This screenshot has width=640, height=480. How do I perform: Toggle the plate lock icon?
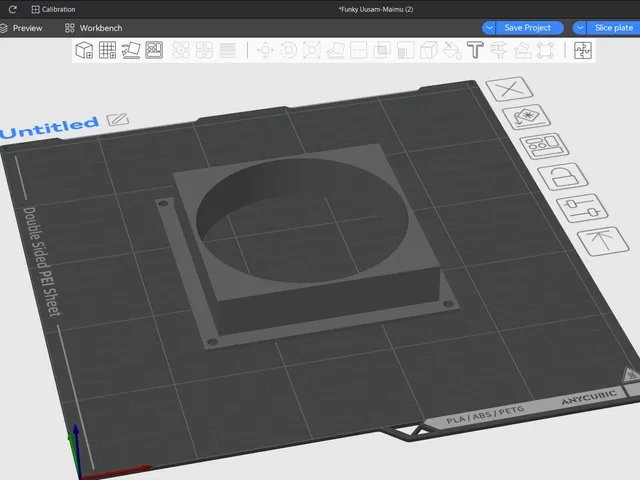[563, 176]
